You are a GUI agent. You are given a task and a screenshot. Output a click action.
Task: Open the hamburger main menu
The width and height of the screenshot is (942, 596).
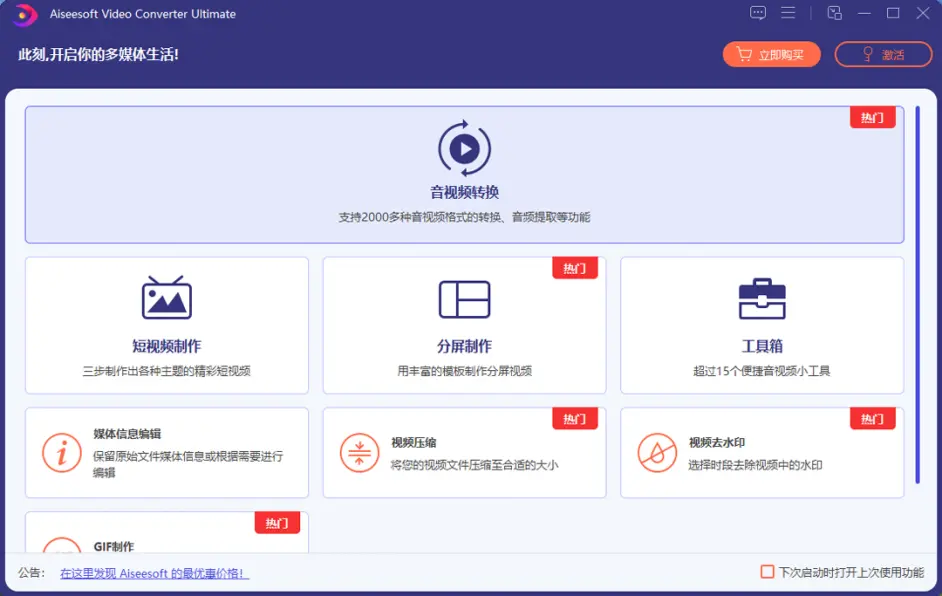click(x=788, y=13)
